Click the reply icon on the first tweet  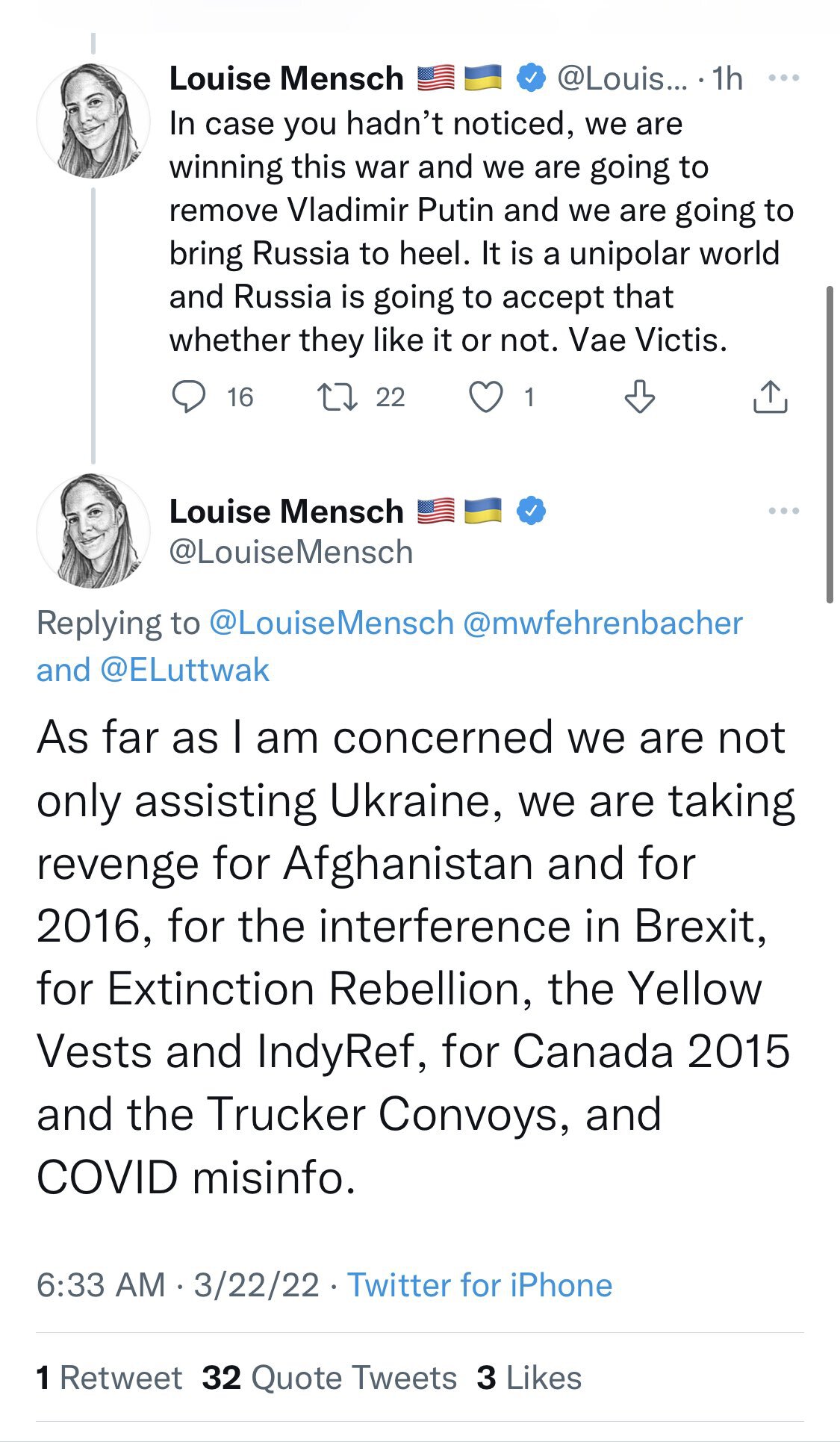pos(189,397)
